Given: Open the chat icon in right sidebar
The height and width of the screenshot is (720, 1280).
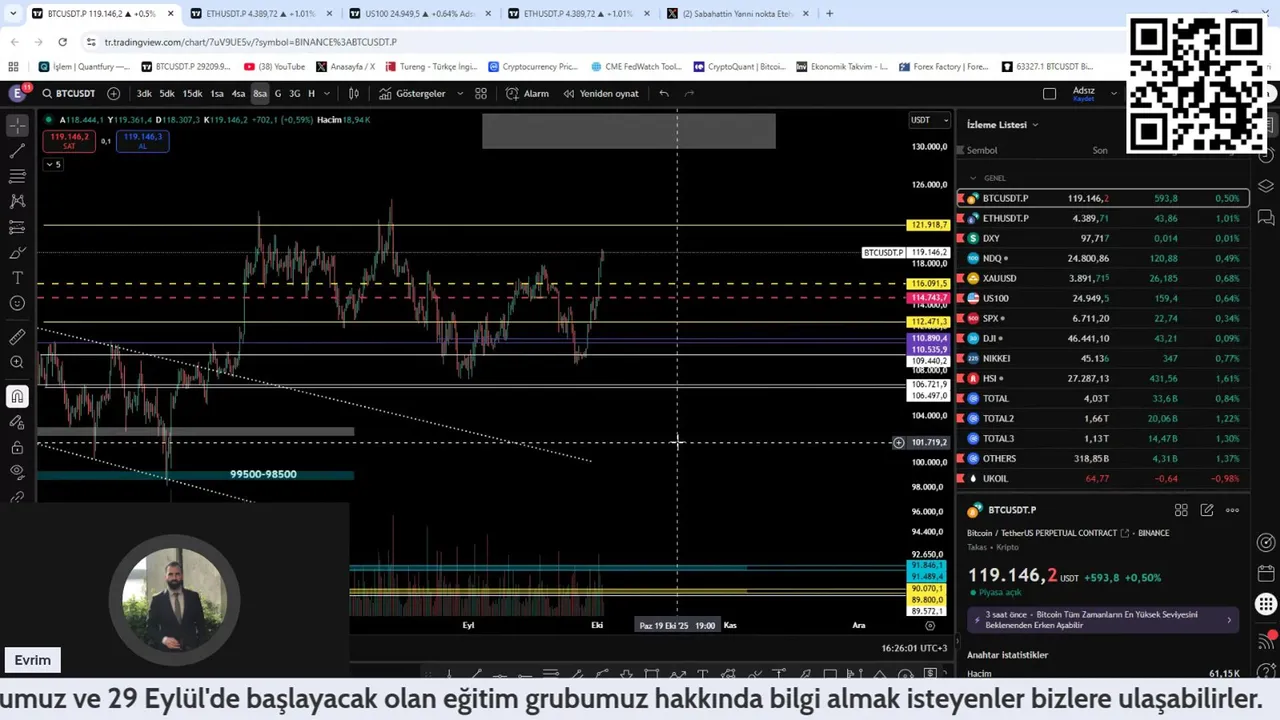Looking at the screenshot, I should coord(1266,217).
